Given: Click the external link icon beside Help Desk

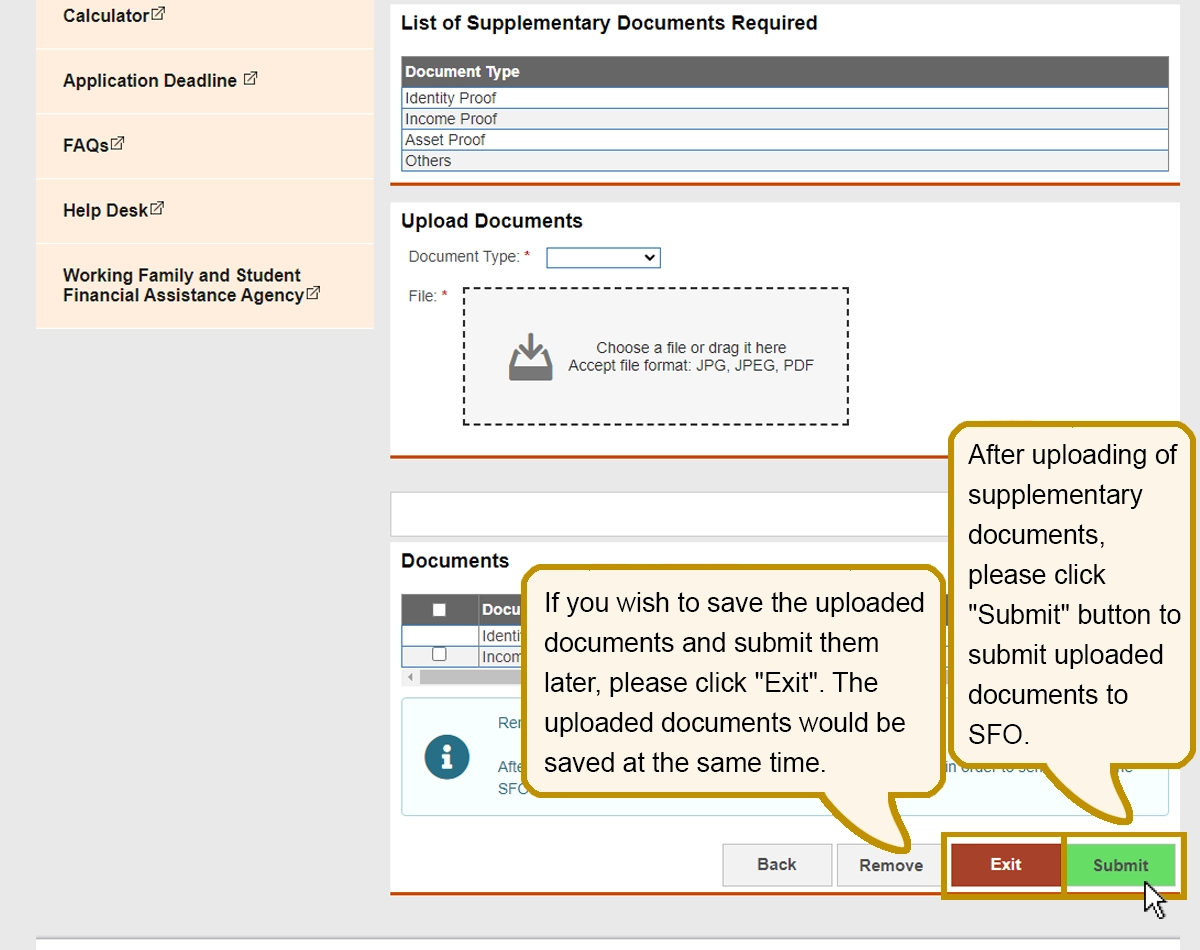Looking at the screenshot, I should [x=157, y=208].
